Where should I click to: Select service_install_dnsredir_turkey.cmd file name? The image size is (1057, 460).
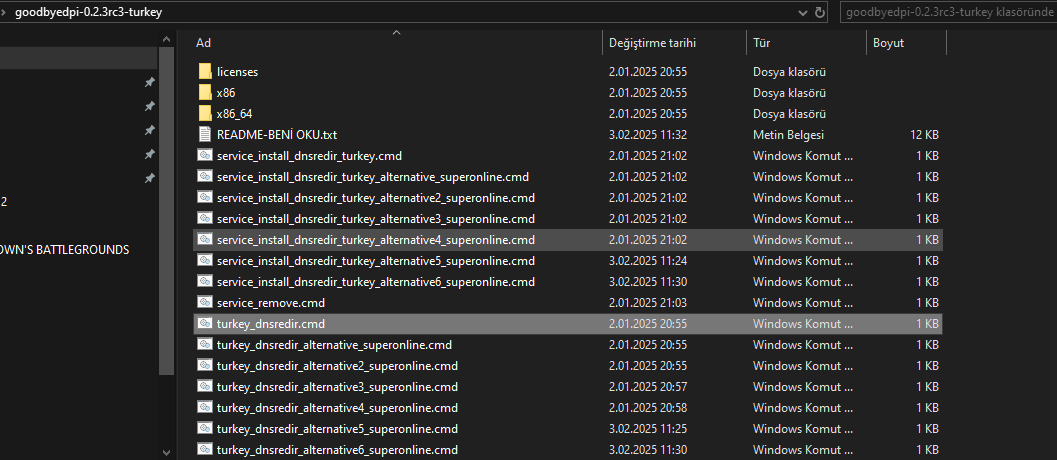pos(309,156)
